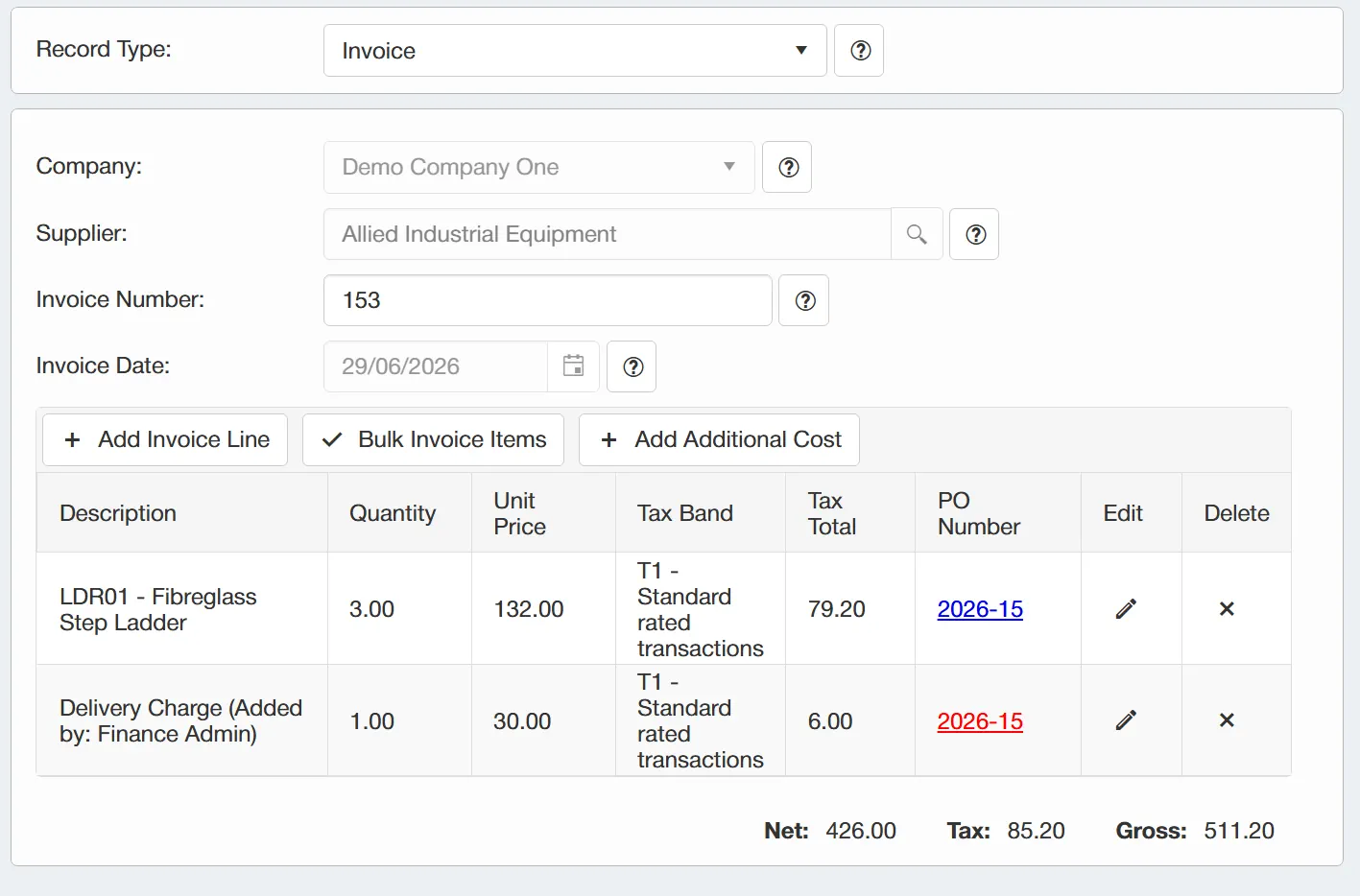1360x896 pixels.
Task: Open help for Invoice Number field
Action: point(804,300)
